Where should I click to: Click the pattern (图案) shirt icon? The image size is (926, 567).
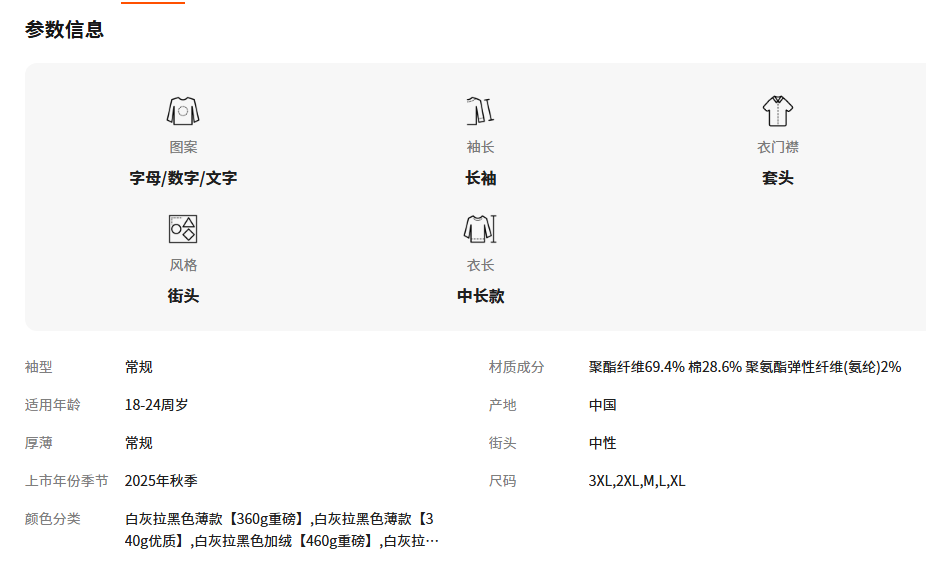point(183,111)
